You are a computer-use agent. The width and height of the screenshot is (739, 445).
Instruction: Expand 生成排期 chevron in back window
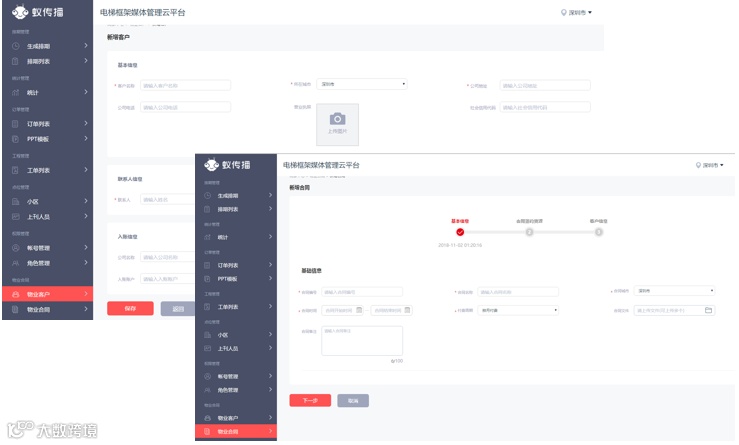pyautogui.click(x=86, y=46)
